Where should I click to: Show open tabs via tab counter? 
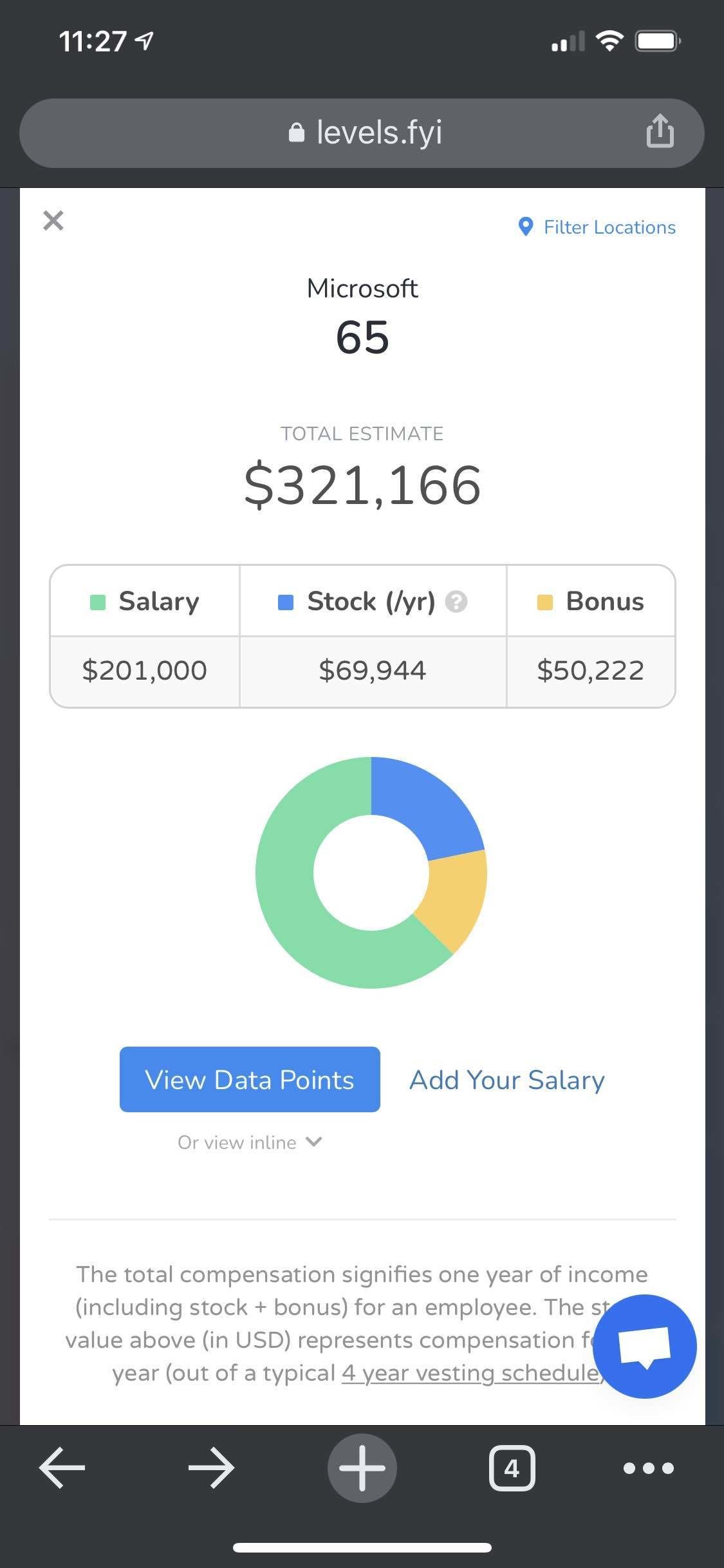(x=512, y=1468)
